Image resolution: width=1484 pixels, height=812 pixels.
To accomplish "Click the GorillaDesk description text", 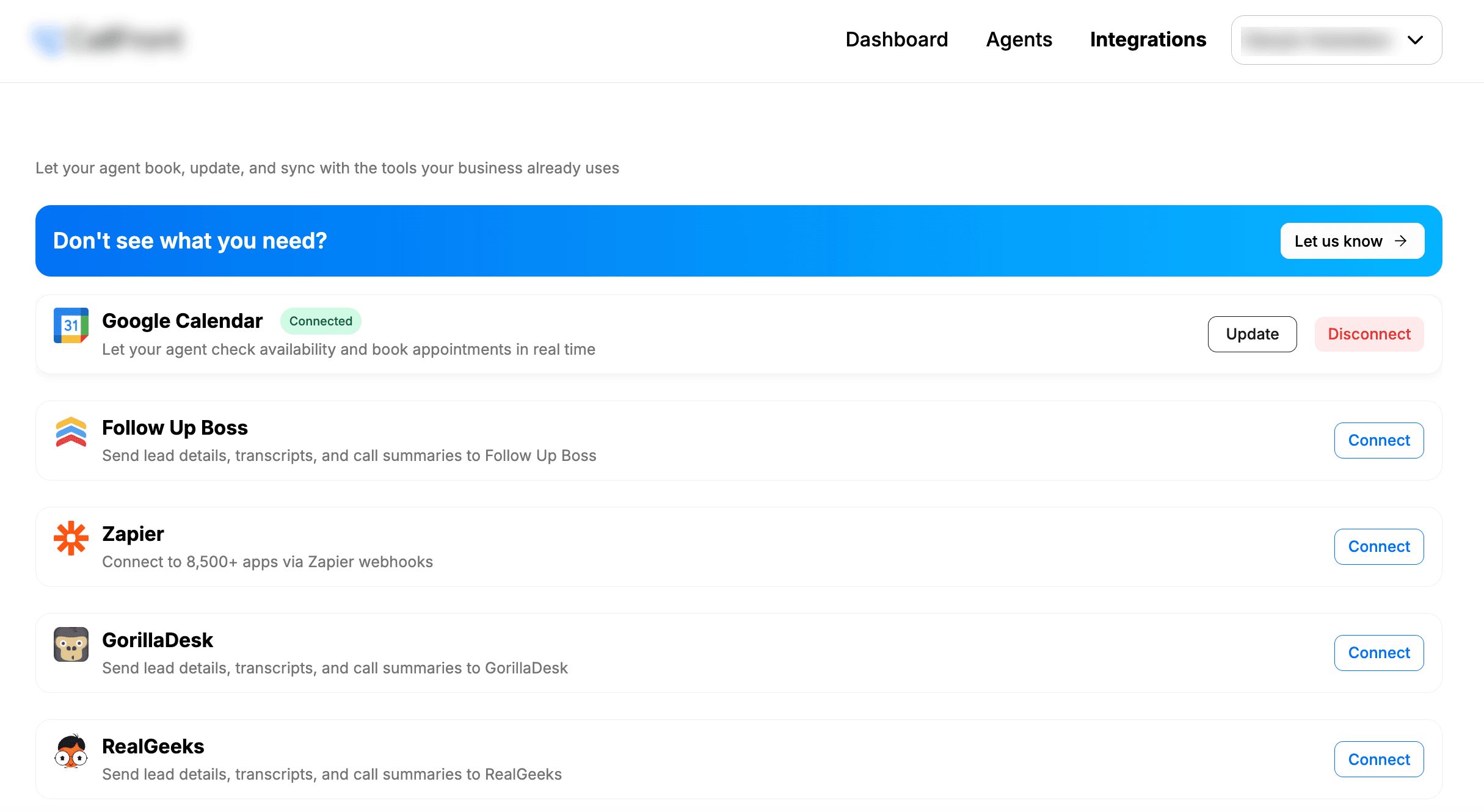I will 335,668.
